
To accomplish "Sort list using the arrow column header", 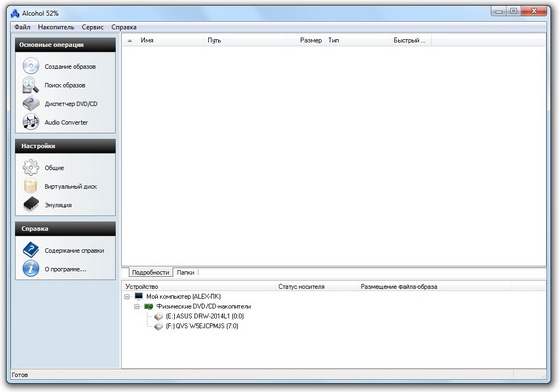I will coord(130,41).
